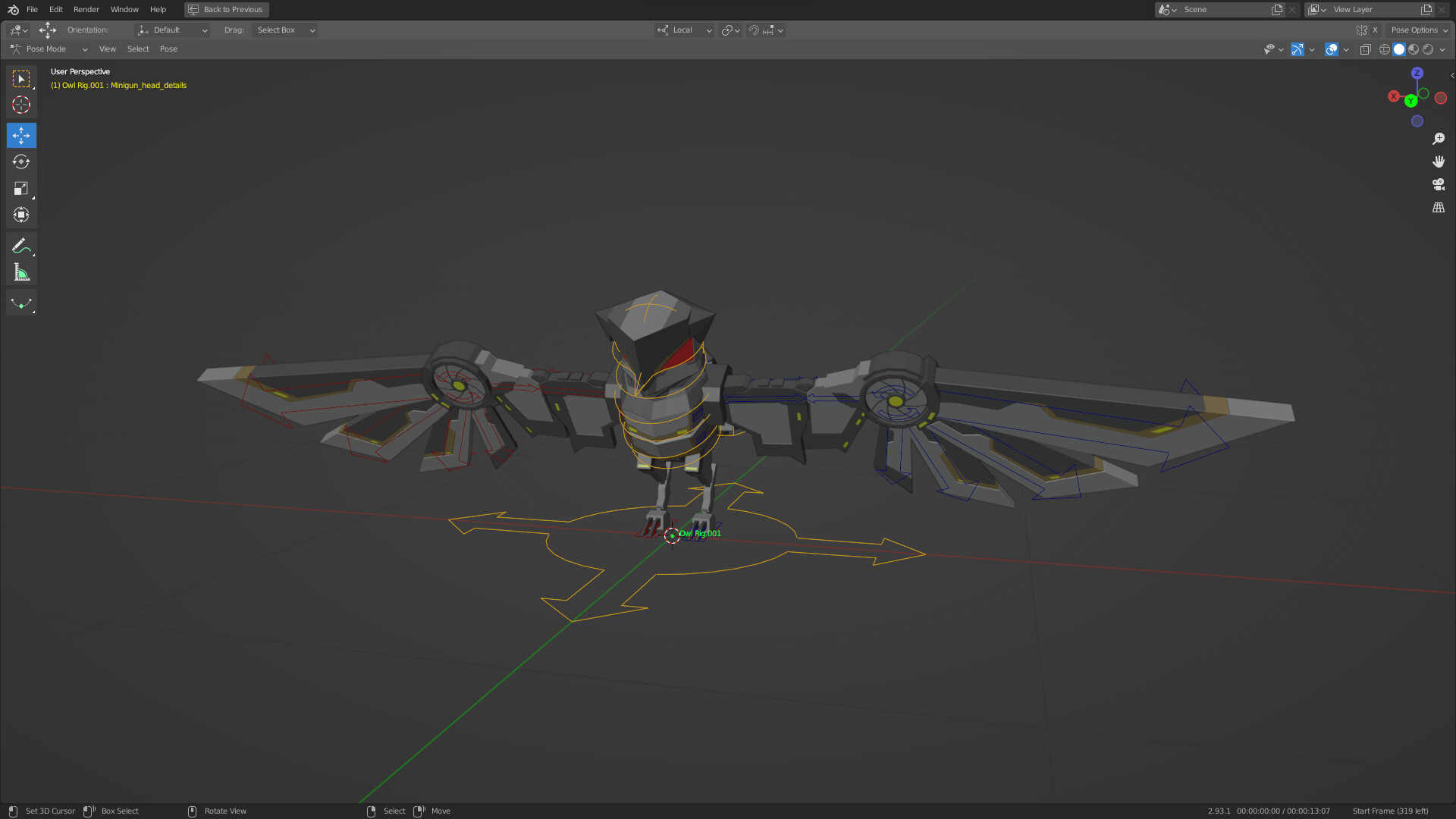Select the Transform tool
The height and width of the screenshot is (819, 1456).
[21, 215]
